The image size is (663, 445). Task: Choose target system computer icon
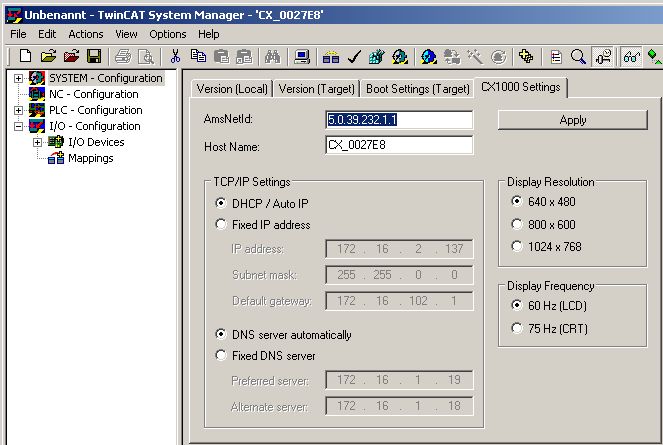pyautogui.click(x=302, y=56)
